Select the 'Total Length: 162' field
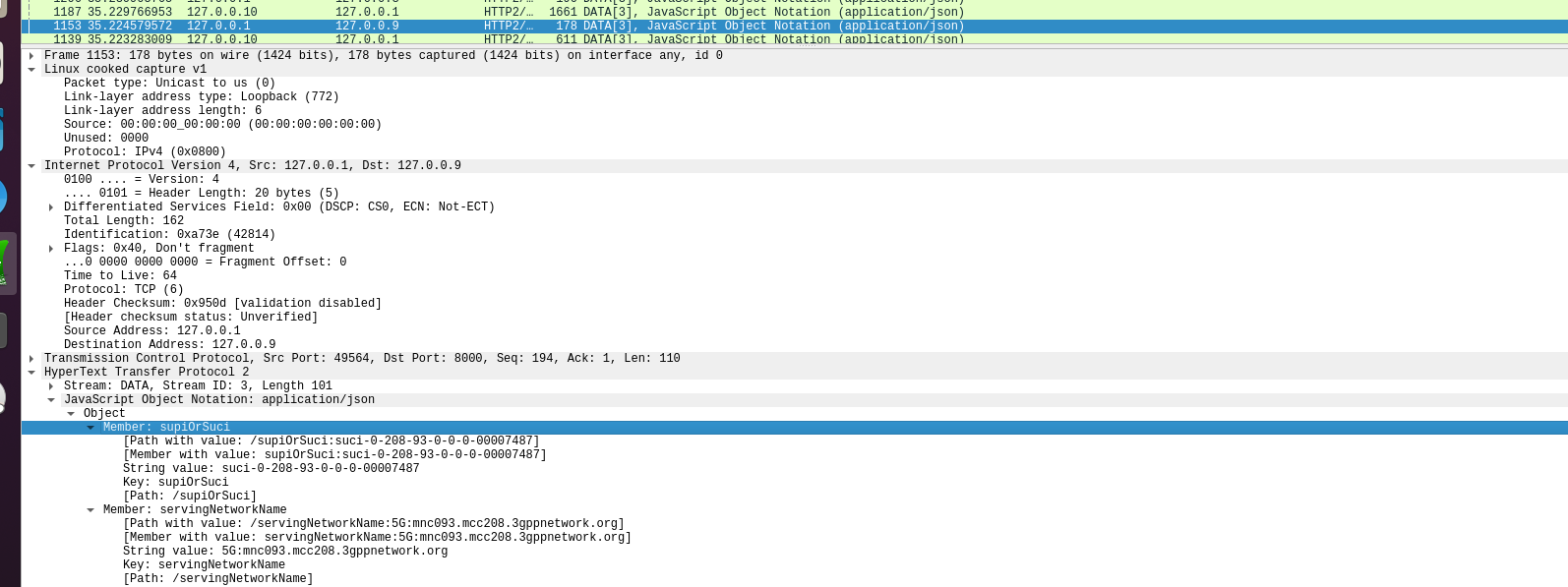 [x=124, y=221]
